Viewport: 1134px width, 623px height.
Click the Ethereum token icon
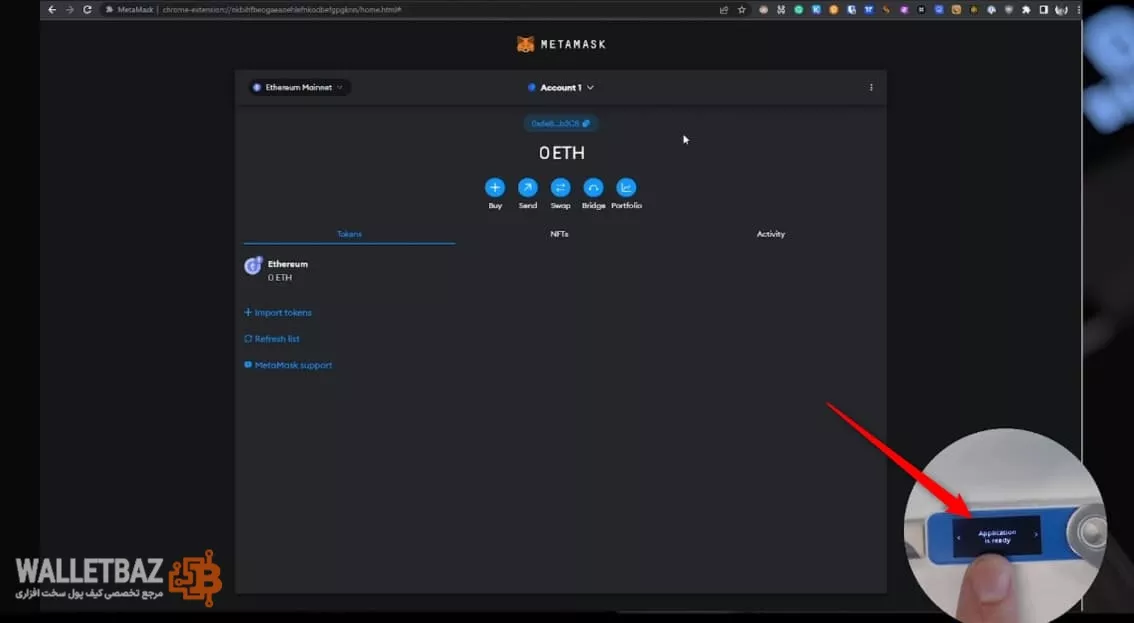point(253,266)
